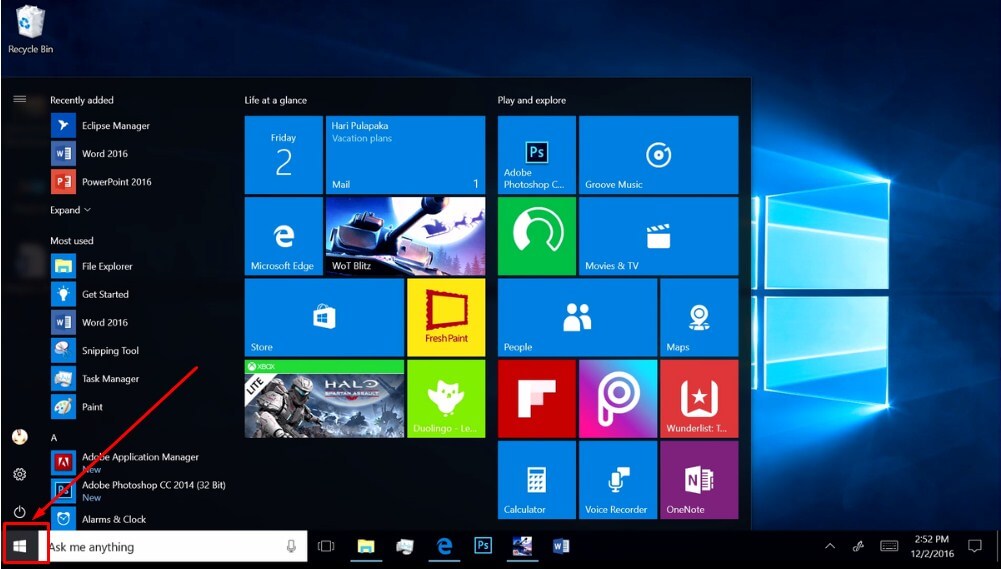Screen dimensions: 1001x569
Task: Show hidden system tray icons
Action: (x=830, y=546)
